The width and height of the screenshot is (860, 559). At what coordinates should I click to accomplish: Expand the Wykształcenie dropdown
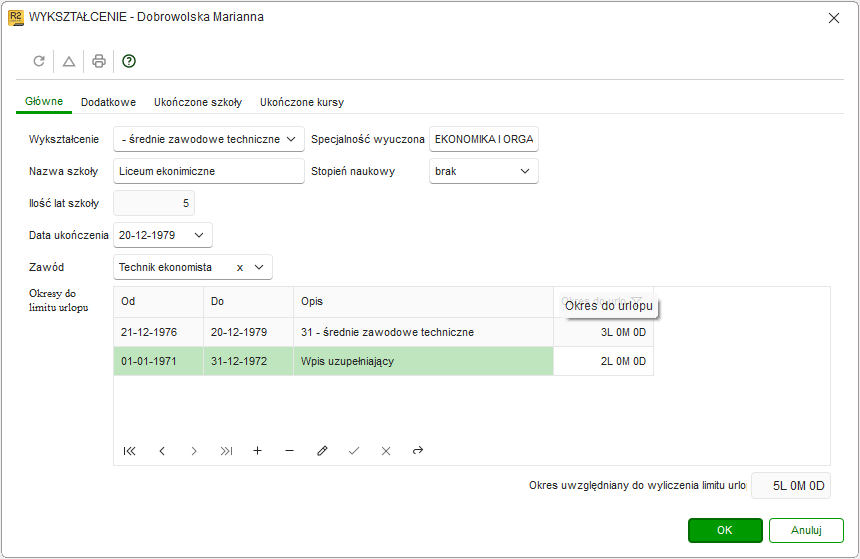291,139
